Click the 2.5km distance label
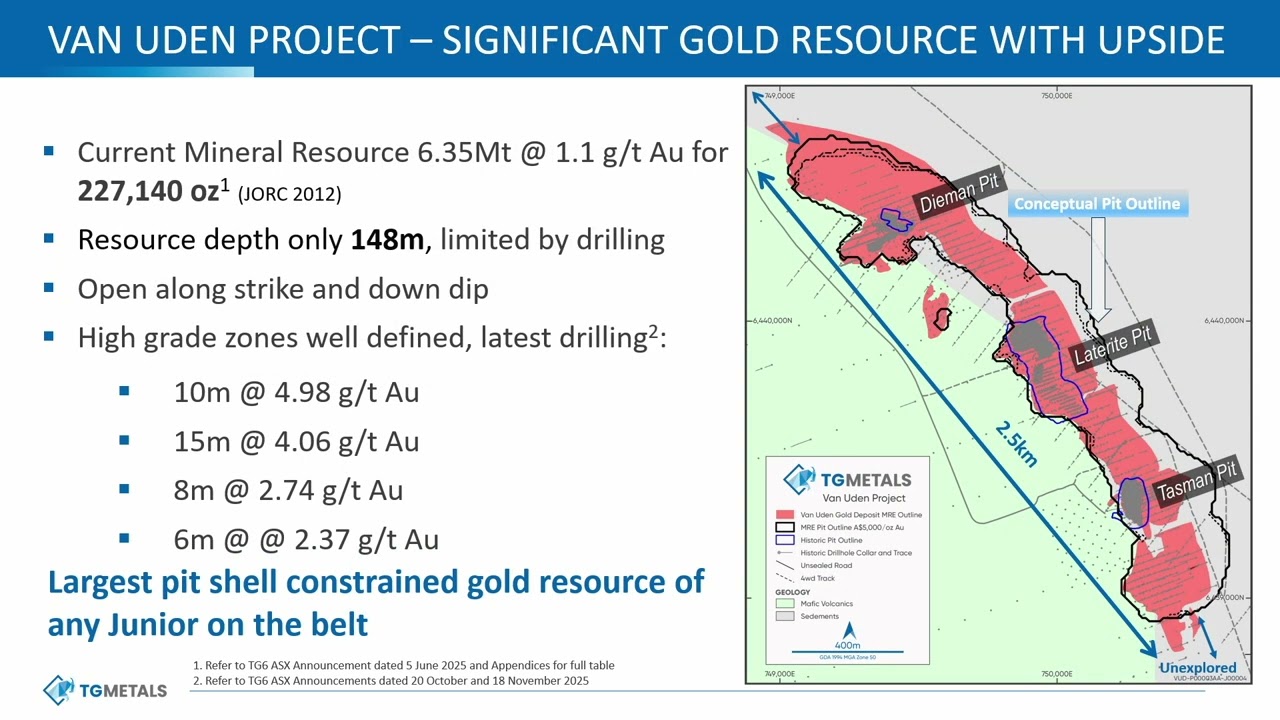This screenshot has height=720, width=1280. (1017, 444)
